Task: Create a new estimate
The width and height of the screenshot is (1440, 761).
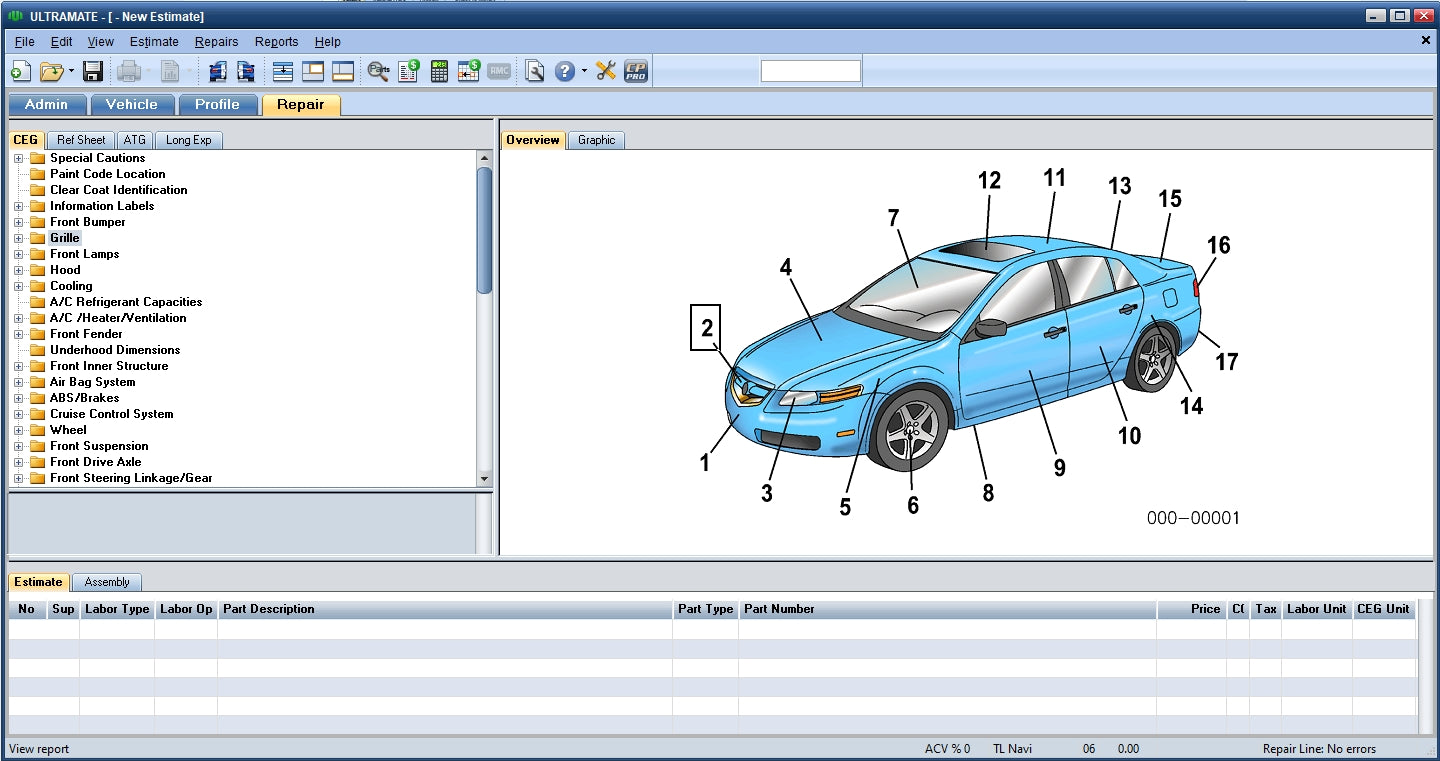Action: 20,70
